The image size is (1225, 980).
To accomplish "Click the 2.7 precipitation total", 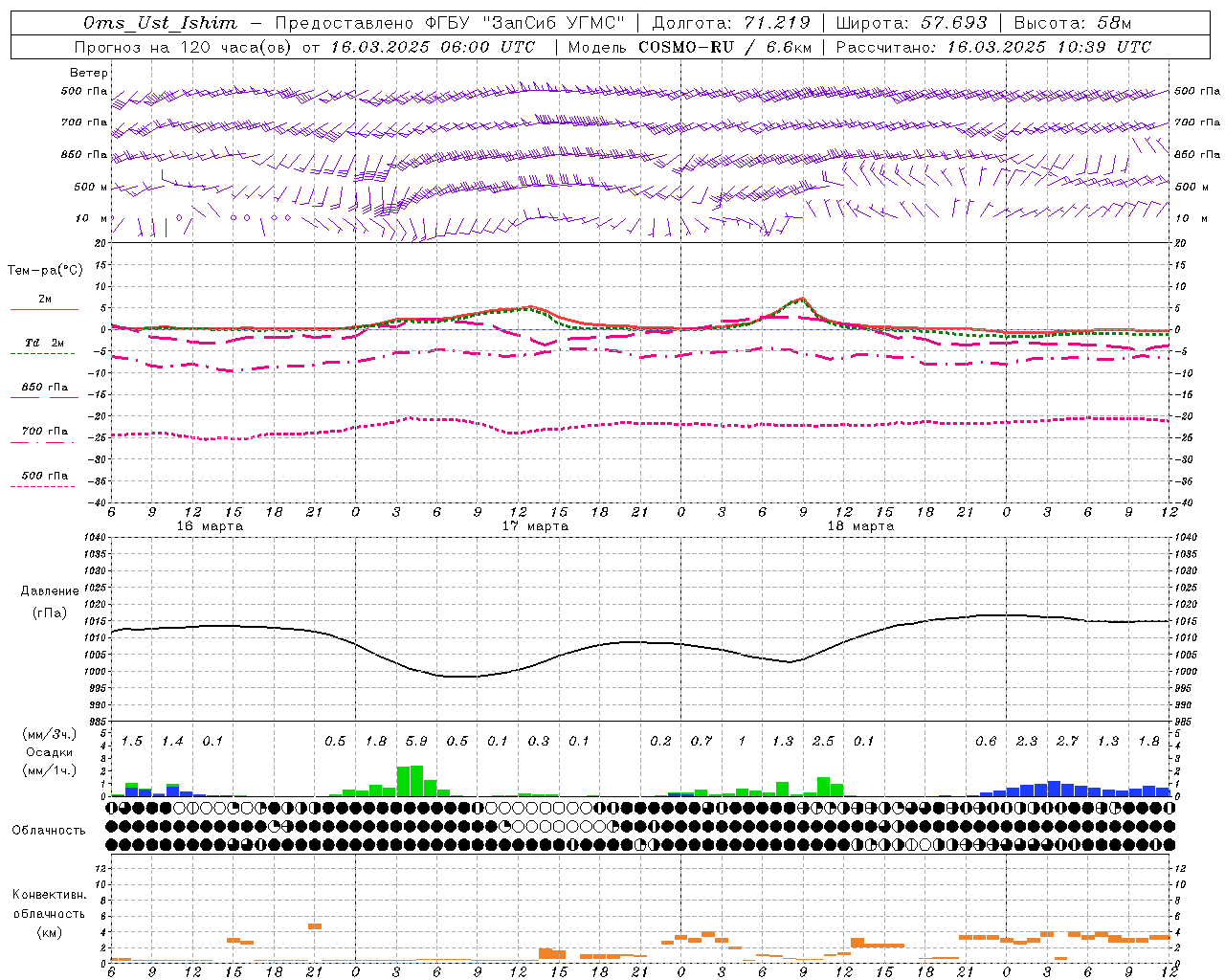I will (x=1067, y=742).
